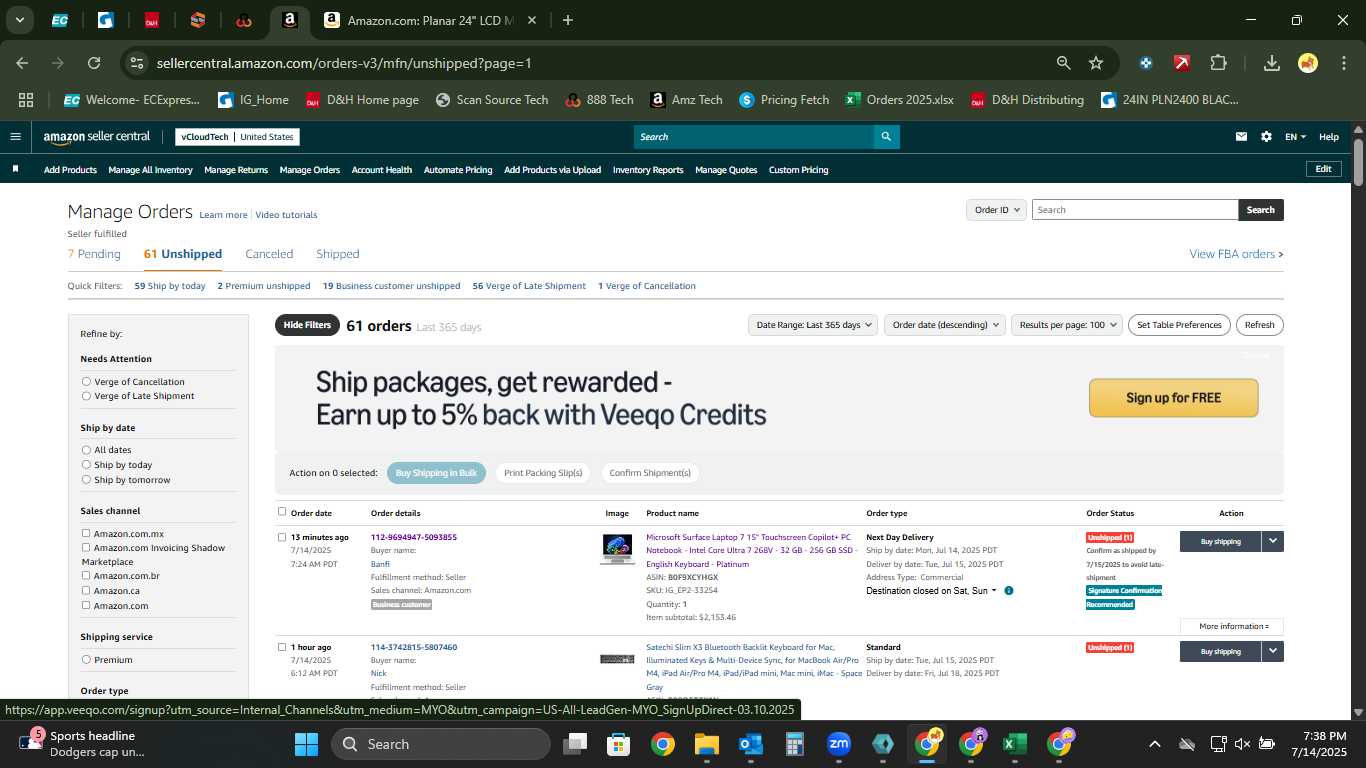Switch to the Pending orders tab

point(94,254)
